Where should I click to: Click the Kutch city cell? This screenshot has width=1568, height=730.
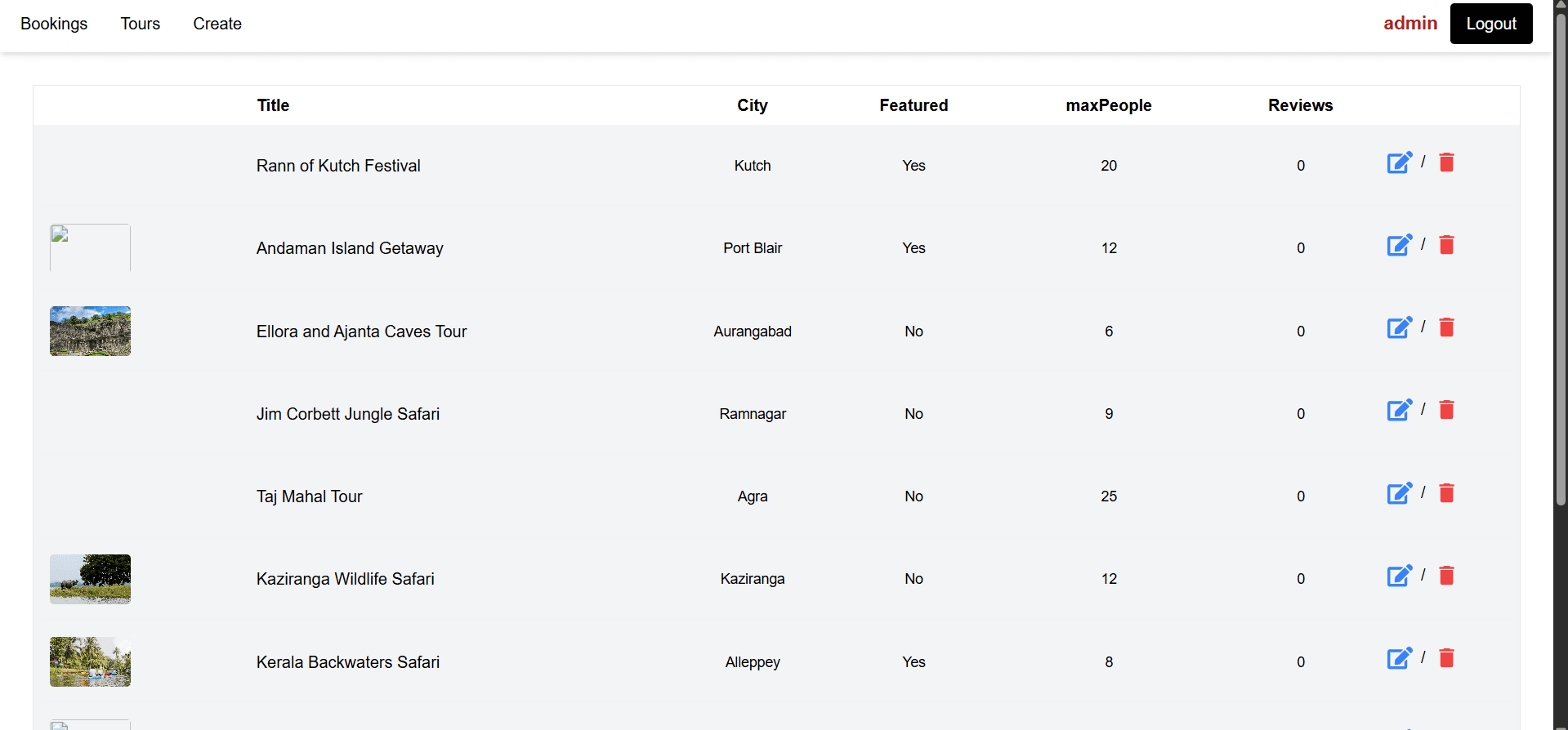753,166
